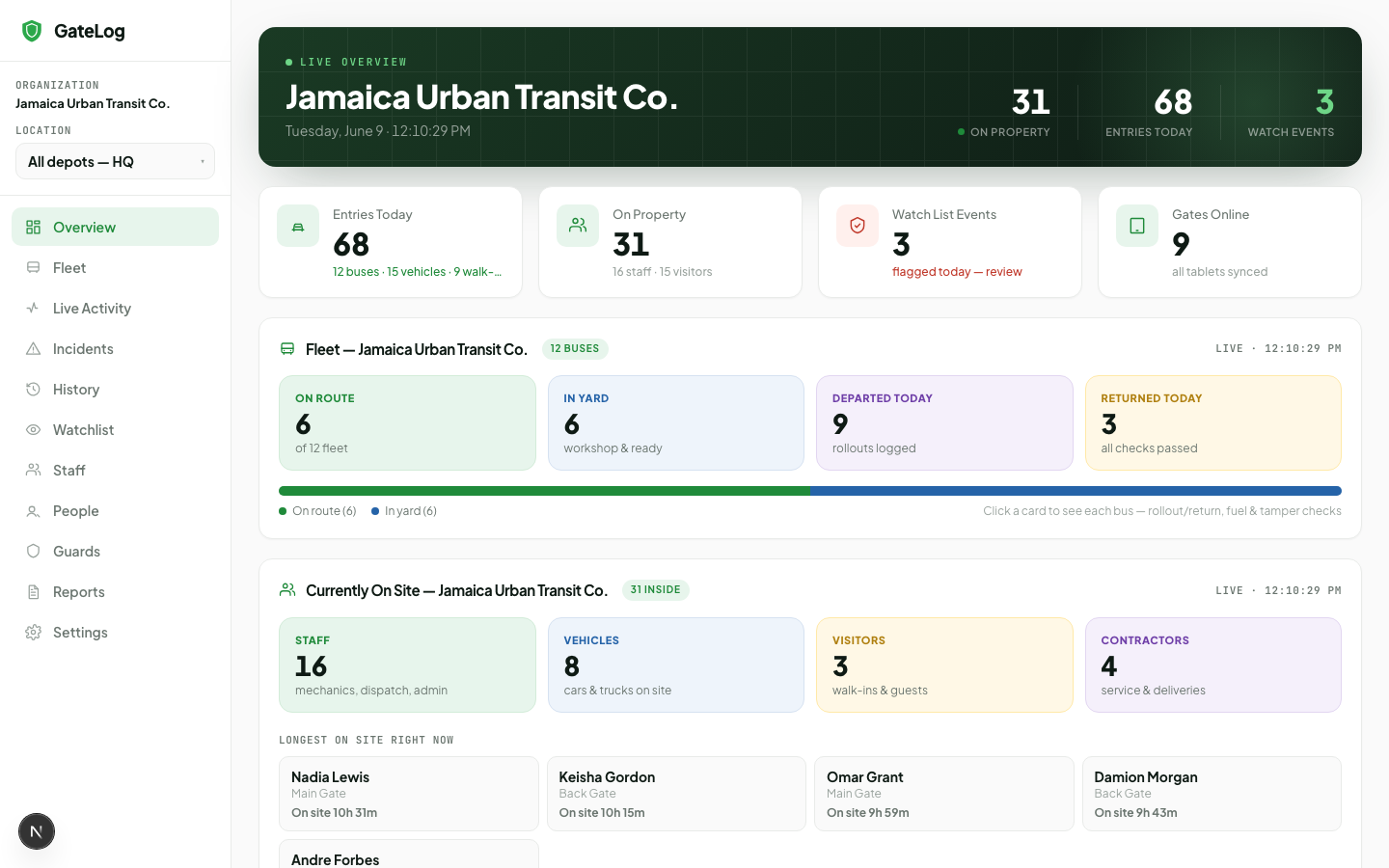
Task: Click the Live Activity pulse icon
Action: click(x=33, y=309)
